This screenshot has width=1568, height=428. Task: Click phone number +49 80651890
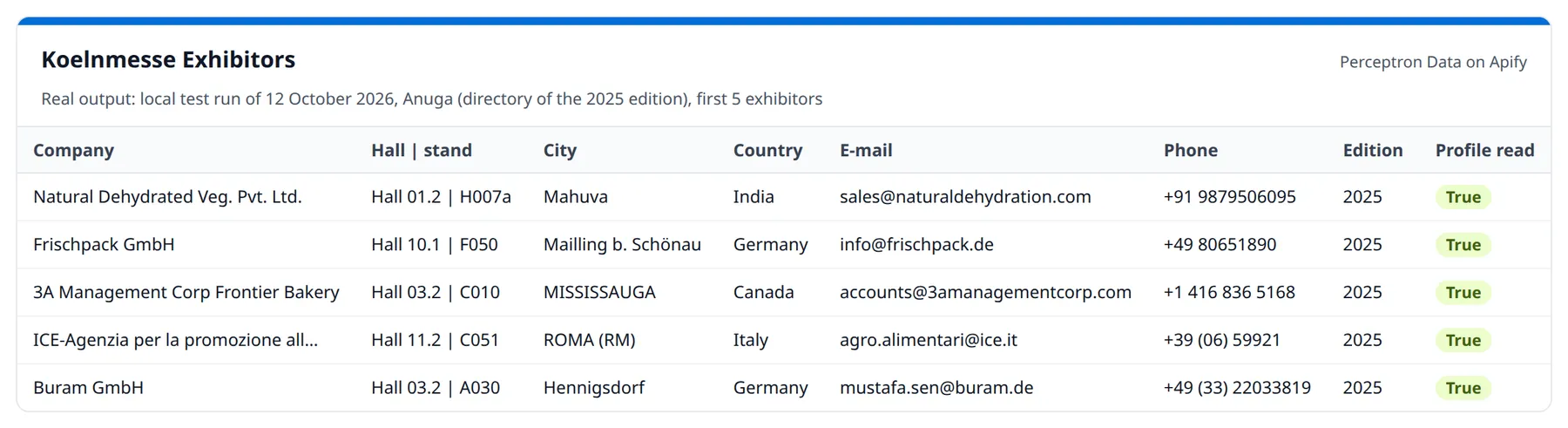point(1220,245)
